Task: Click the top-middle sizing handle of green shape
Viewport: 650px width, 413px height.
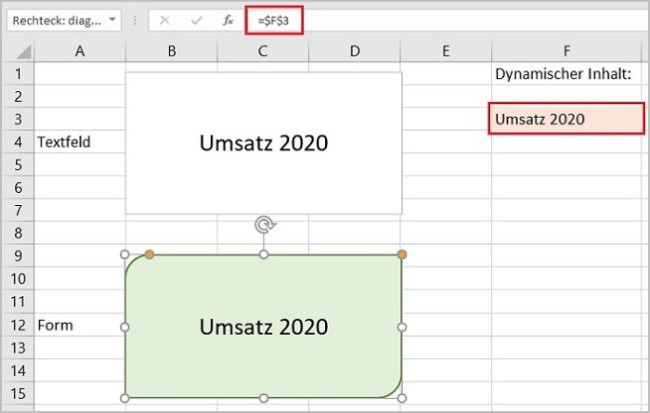Action: tap(263, 255)
